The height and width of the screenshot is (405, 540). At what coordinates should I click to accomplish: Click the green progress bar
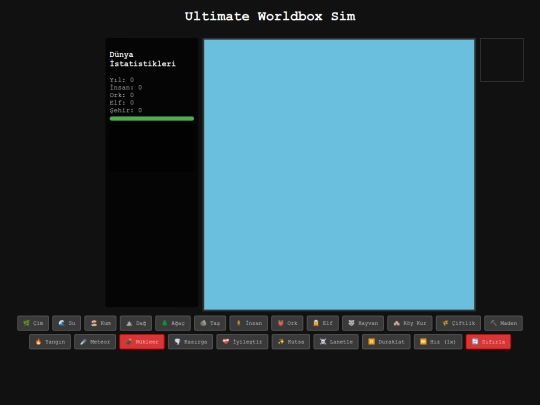pyautogui.click(x=152, y=118)
